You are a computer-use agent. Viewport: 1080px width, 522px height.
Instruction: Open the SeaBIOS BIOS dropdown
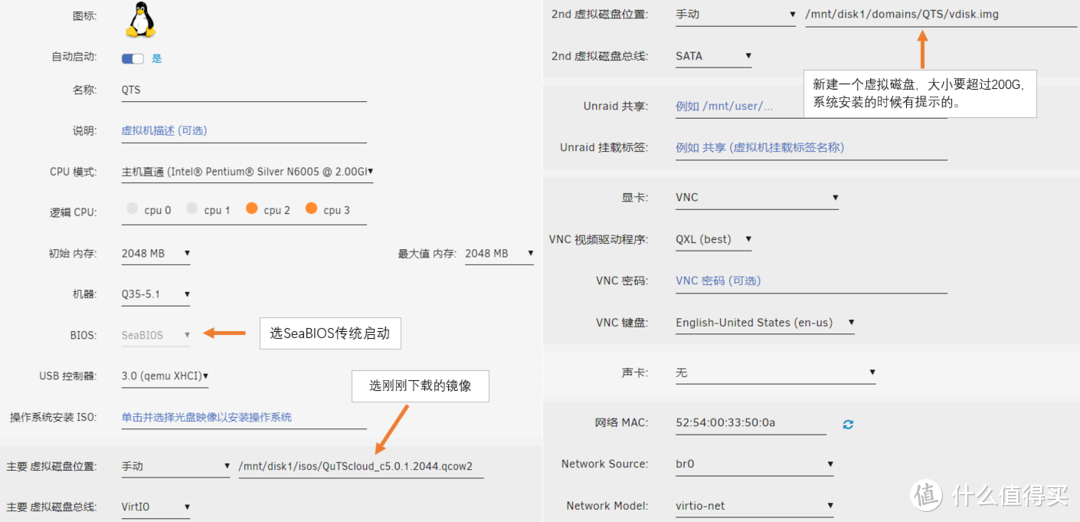[x=156, y=335]
